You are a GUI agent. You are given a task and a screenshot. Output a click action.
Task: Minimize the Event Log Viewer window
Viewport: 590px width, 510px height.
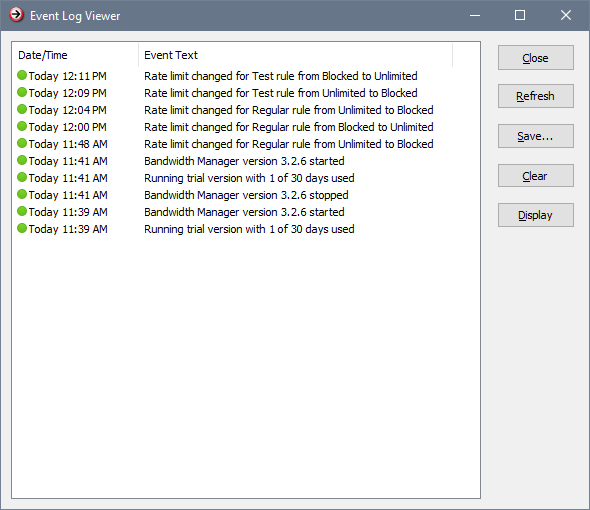click(475, 15)
